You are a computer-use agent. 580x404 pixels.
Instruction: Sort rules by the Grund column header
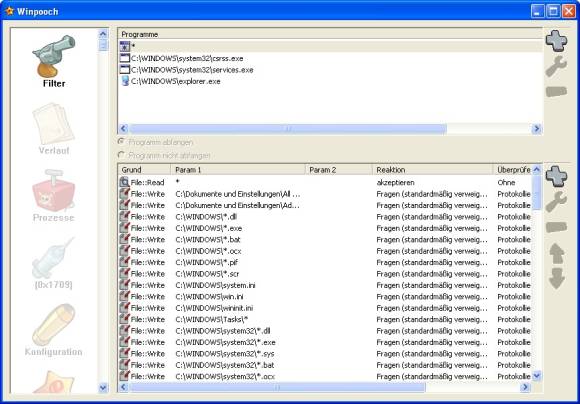click(x=144, y=170)
